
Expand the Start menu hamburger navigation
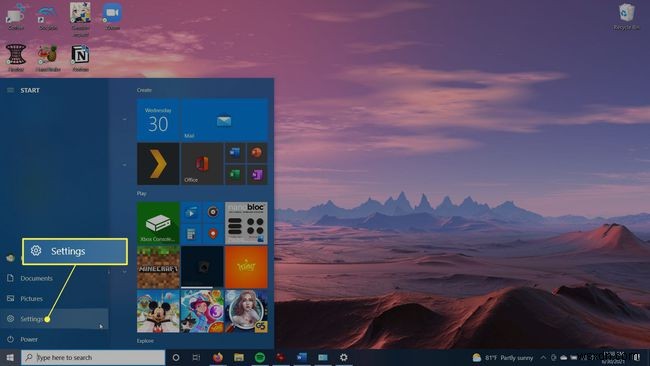click(11, 90)
